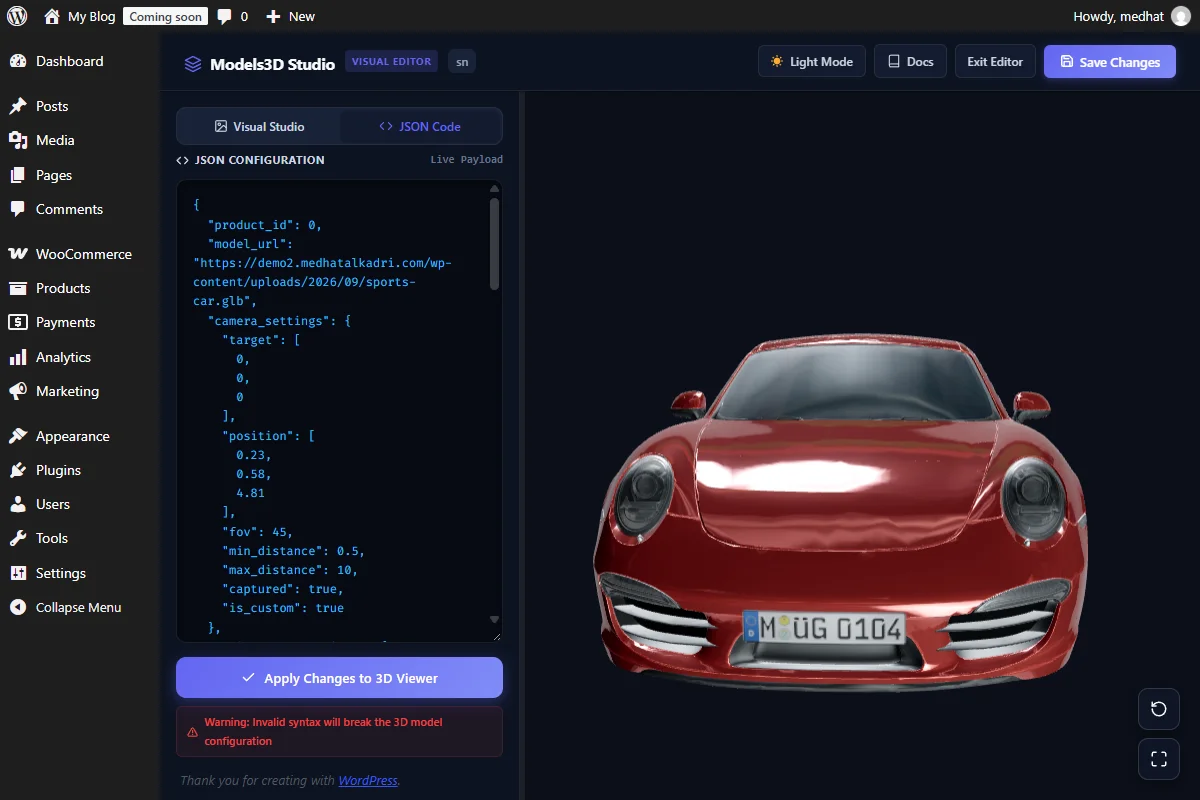The image size is (1200, 800).
Task: Click the WooCommerce logo icon
Action: point(18,254)
